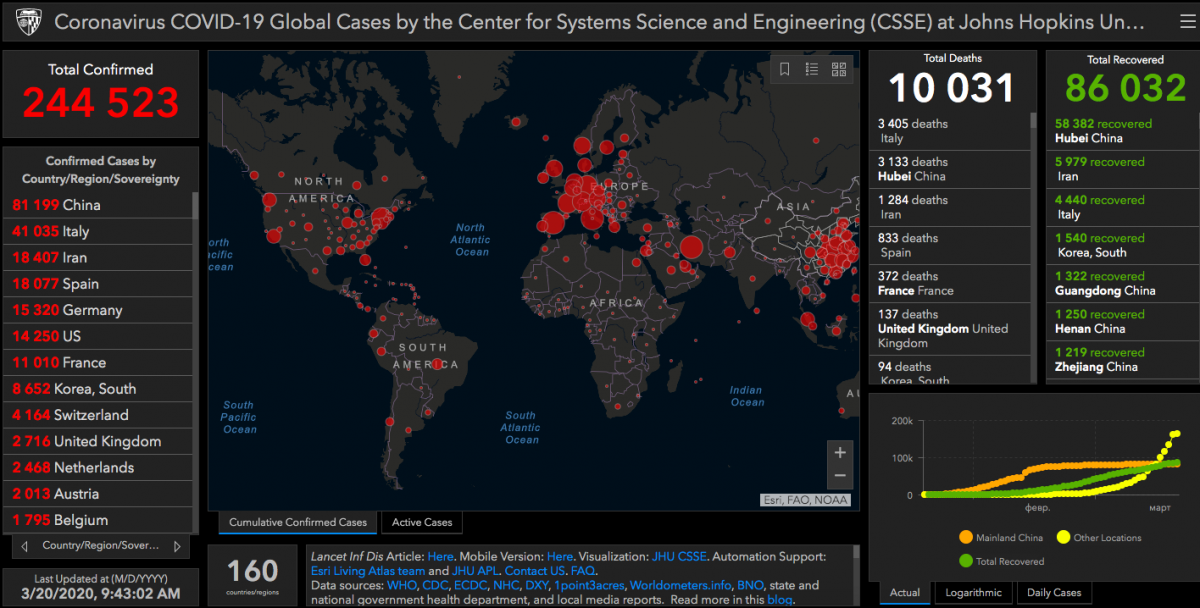Click the Johns Hopkins shield logo
1200x608 pixels.
(28, 21)
